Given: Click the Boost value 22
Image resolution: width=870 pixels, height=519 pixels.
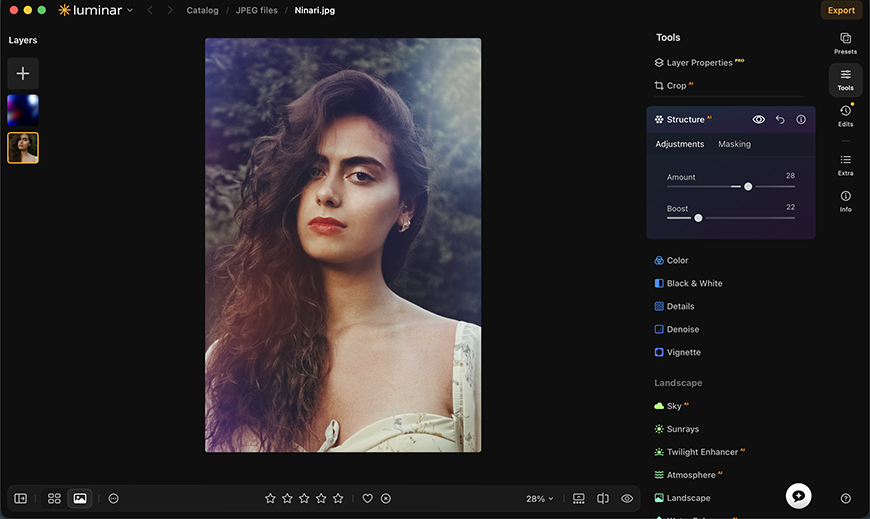Looking at the screenshot, I should 790,207.
